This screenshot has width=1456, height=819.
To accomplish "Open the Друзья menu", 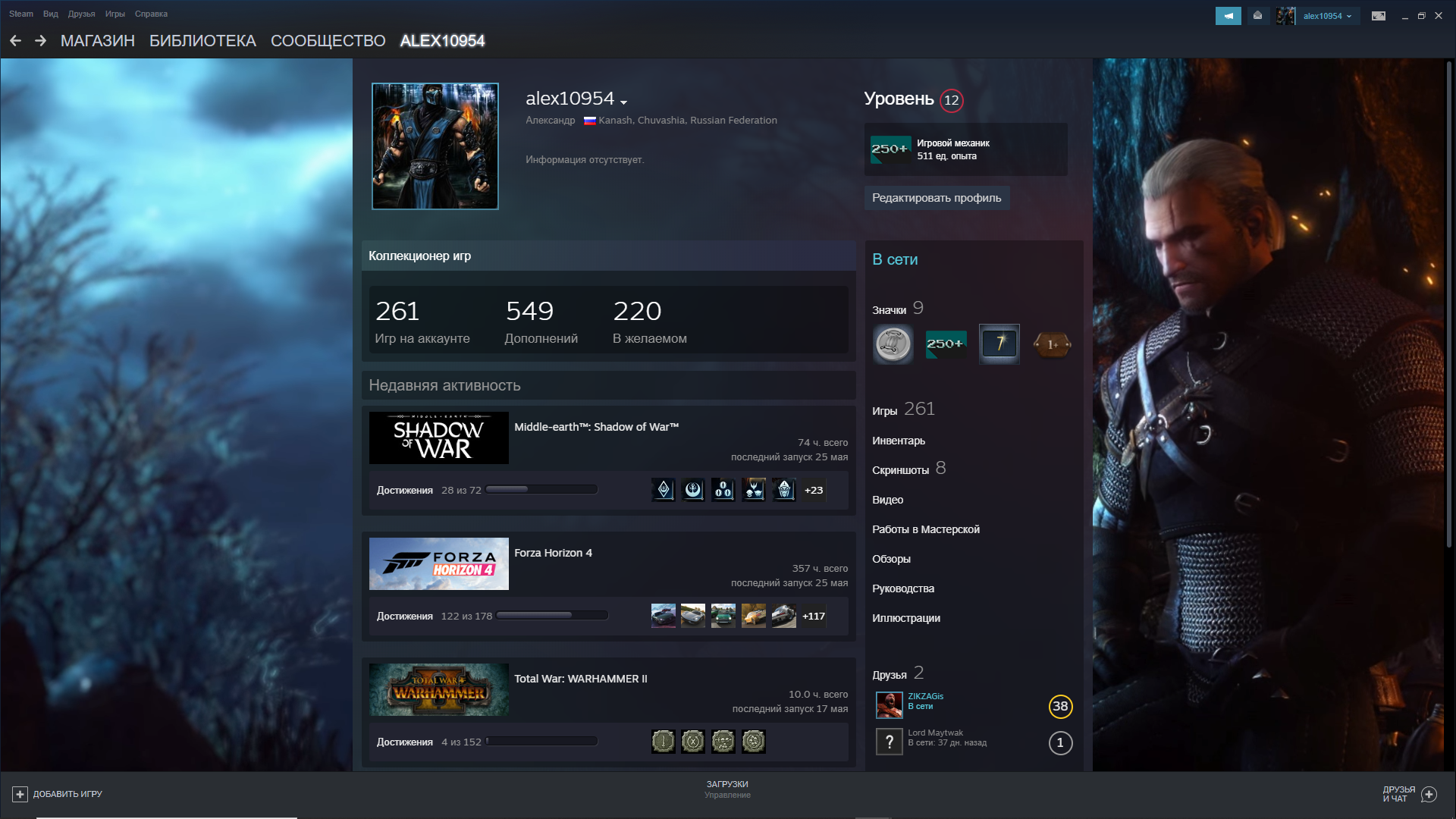I will click(81, 14).
